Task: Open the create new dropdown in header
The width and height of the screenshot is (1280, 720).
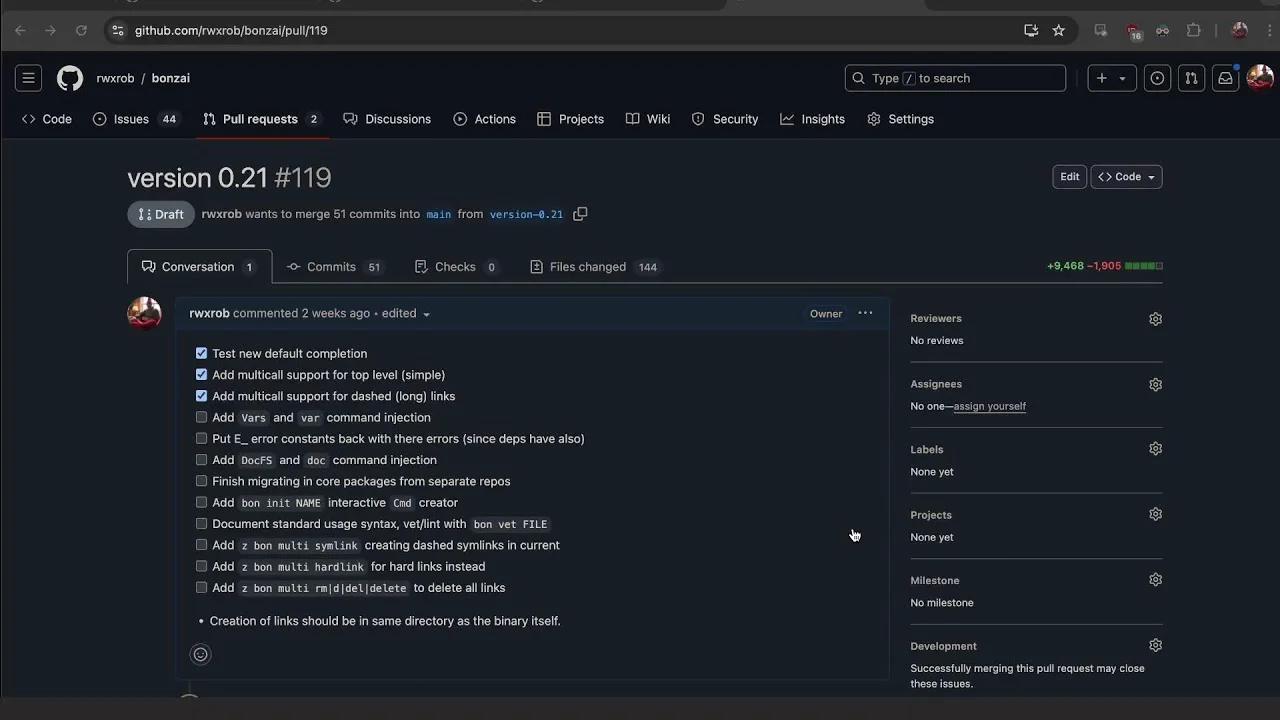Action: pos(1112,78)
